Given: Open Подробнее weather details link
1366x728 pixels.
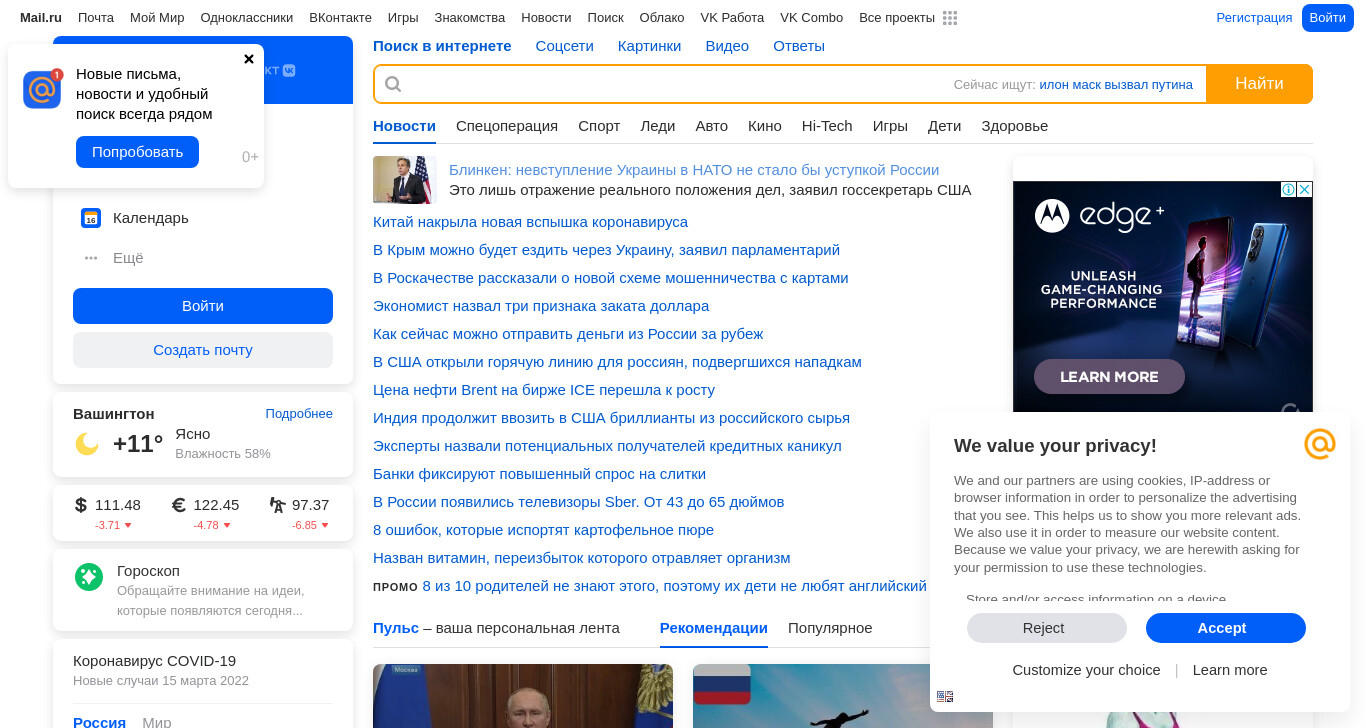Looking at the screenshot, I should (299, 414).
